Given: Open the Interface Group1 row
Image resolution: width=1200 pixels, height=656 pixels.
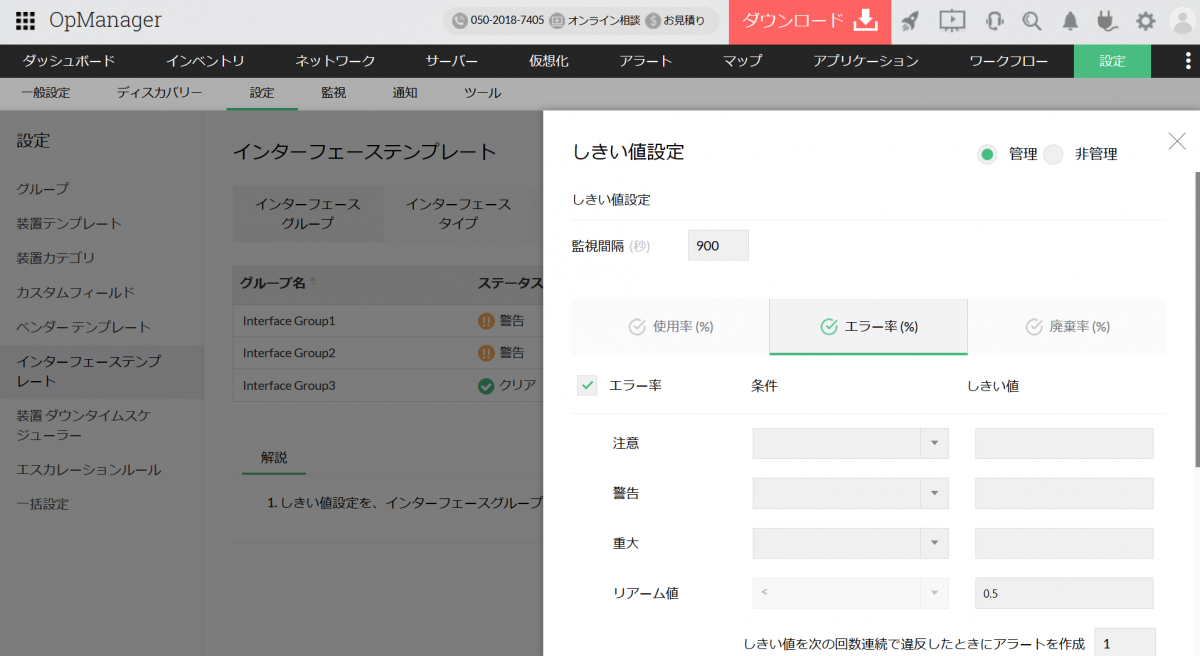Looking at the screenshot, I should click(x=388, y=321).
